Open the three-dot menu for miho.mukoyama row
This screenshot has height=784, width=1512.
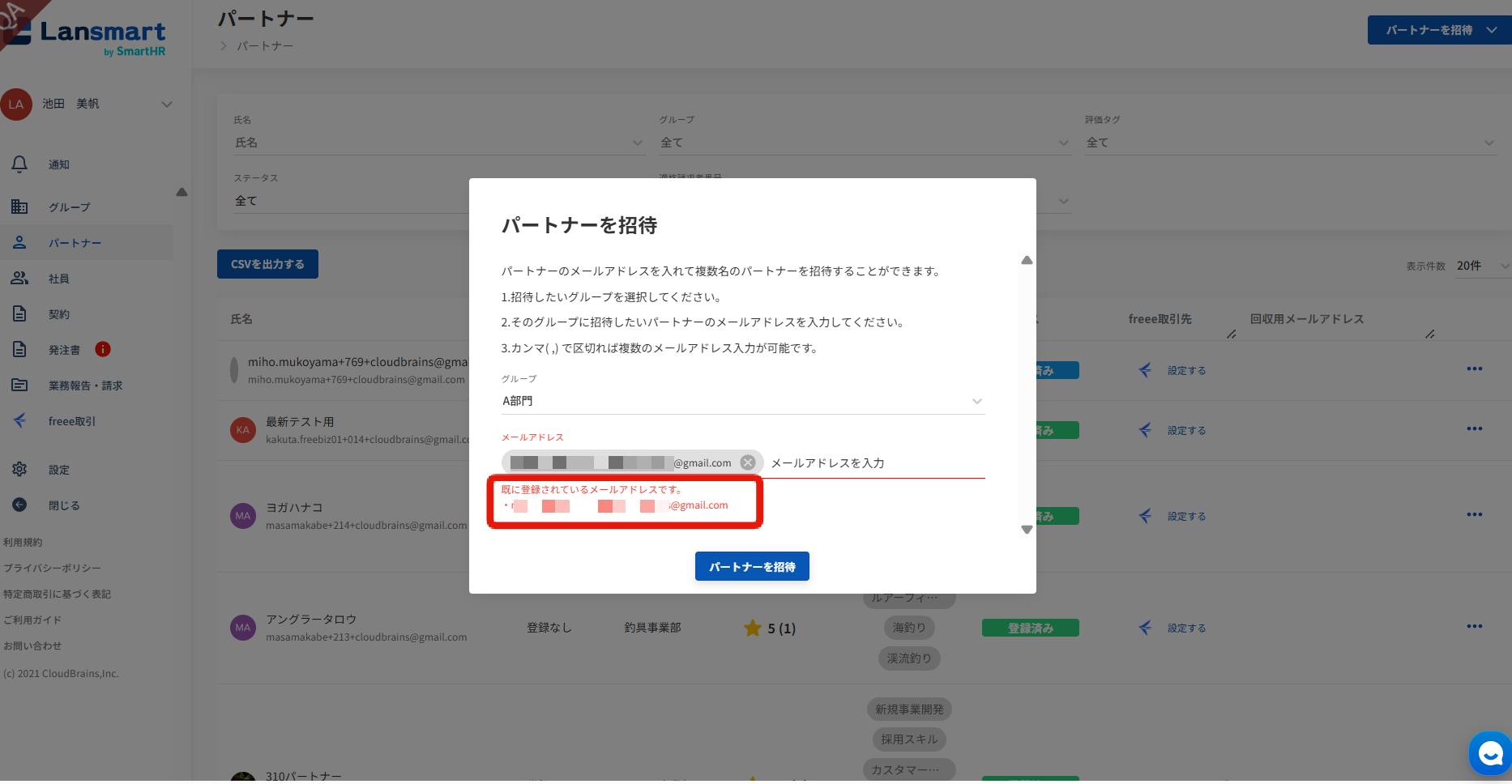pyautogui.click(x=1475, y=369)
